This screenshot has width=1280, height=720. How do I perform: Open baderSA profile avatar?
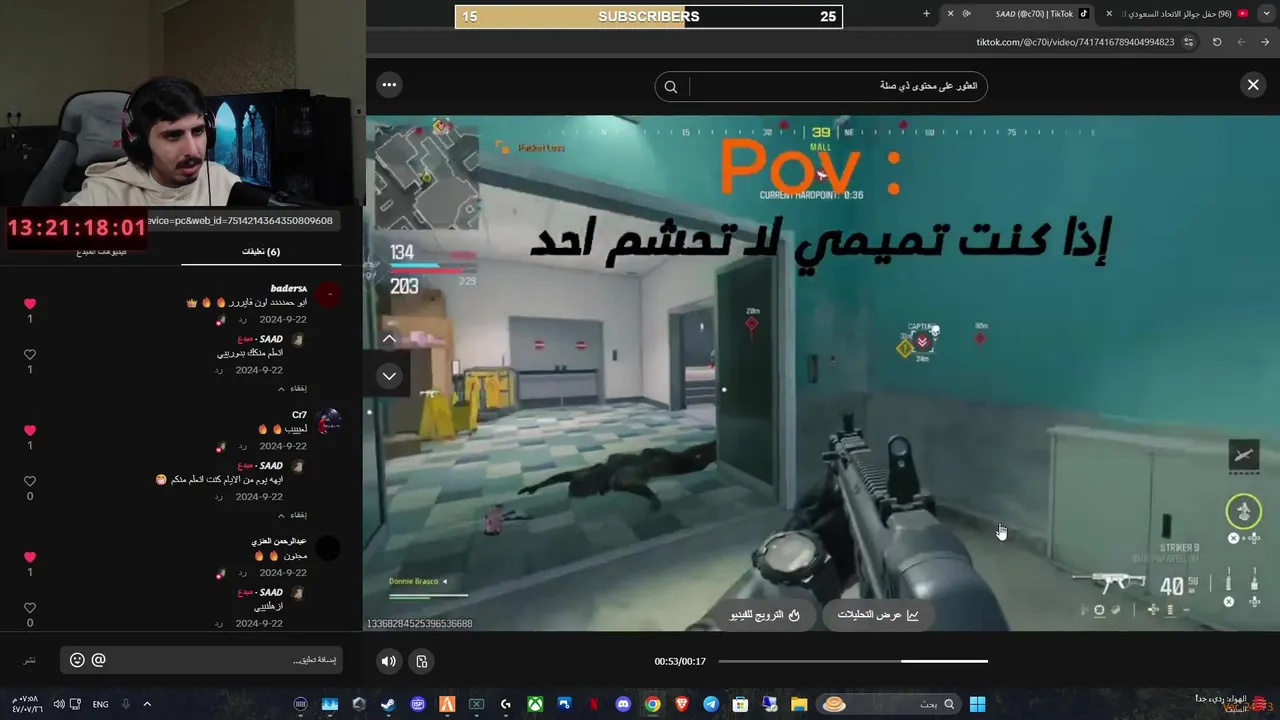(x=327, y=295)
